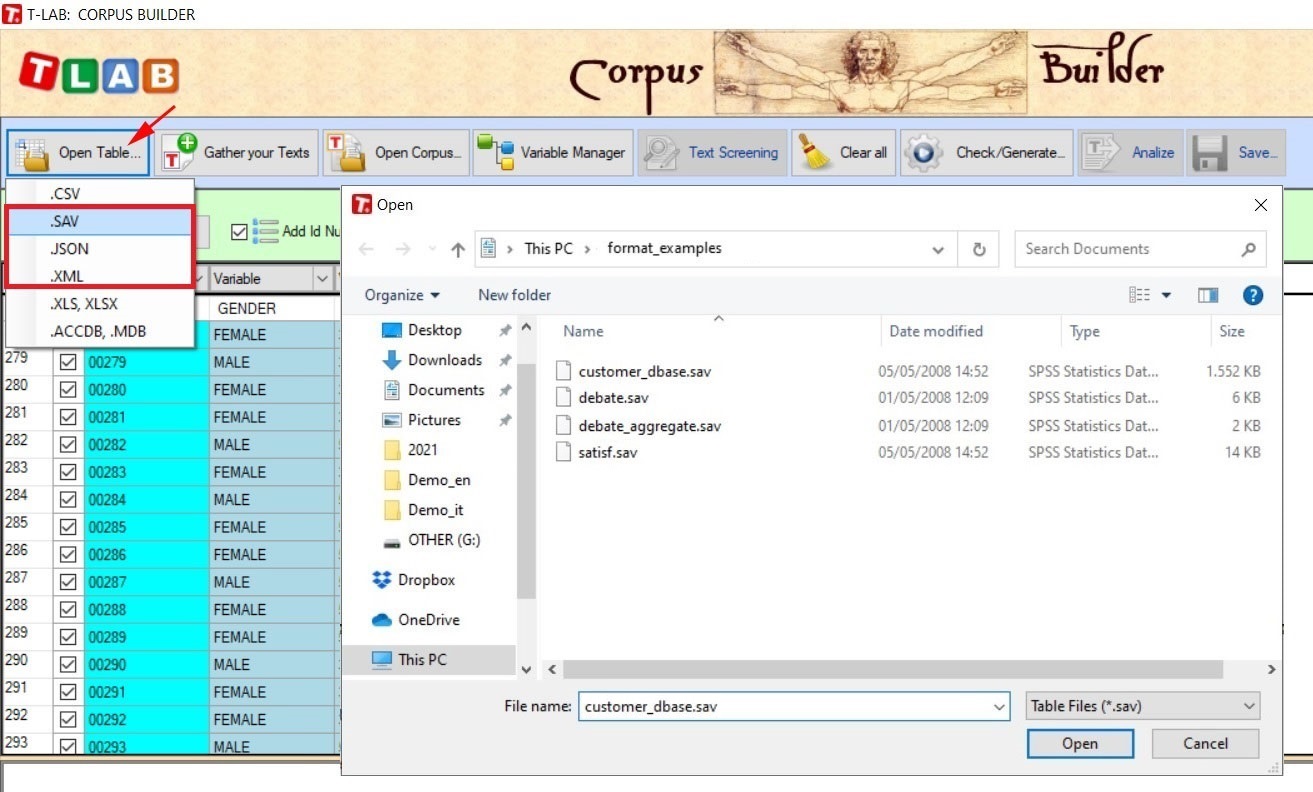
Task: Click the Open Corpus toolbar button
Action: 396,153
